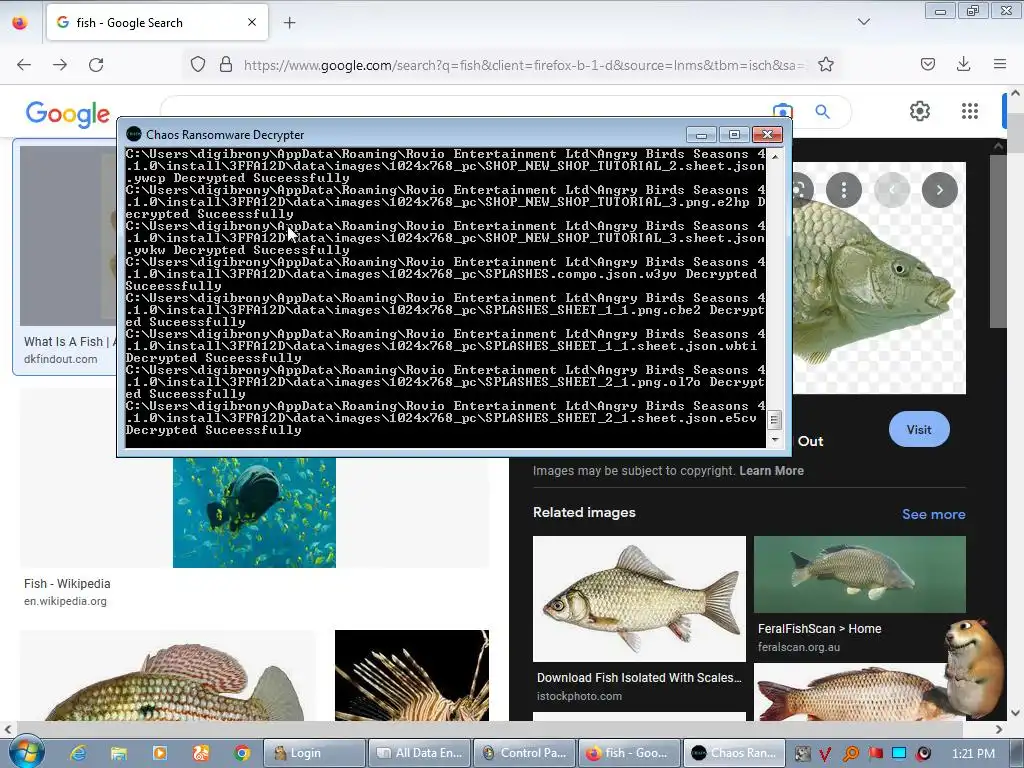Select the fish - Google Search tab

[x=157, y=22]
